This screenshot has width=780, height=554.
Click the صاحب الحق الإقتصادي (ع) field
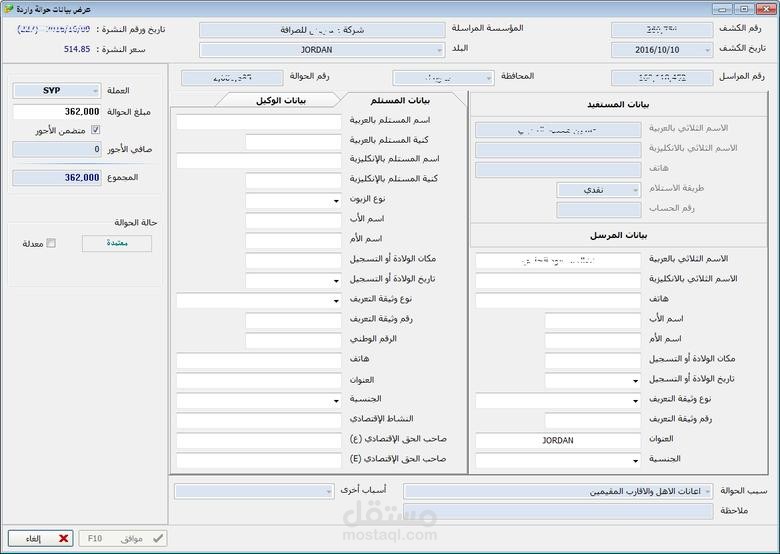[x=259, y=441]
